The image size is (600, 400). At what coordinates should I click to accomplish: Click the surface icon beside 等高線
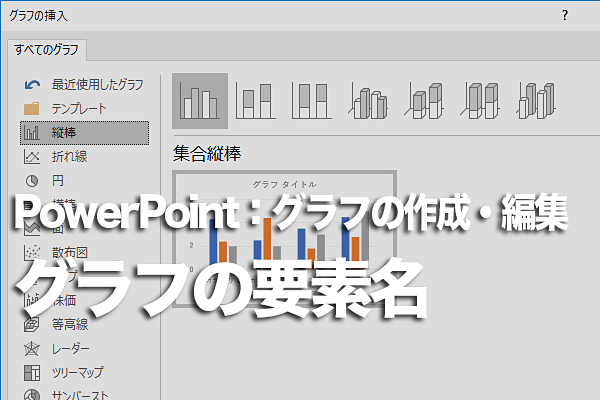(32, 325)
